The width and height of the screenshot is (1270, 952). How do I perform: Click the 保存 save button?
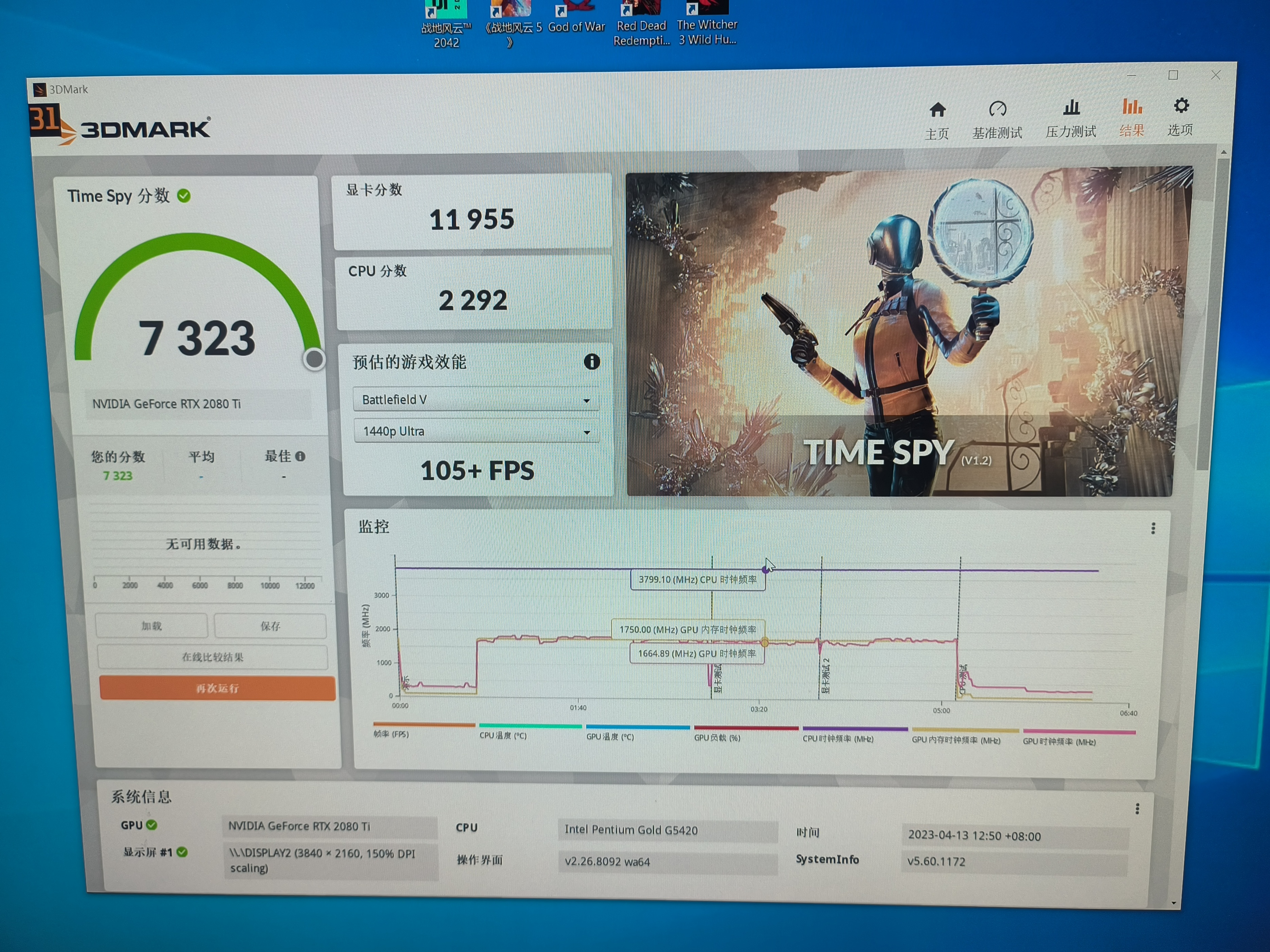tap(270, 625)
